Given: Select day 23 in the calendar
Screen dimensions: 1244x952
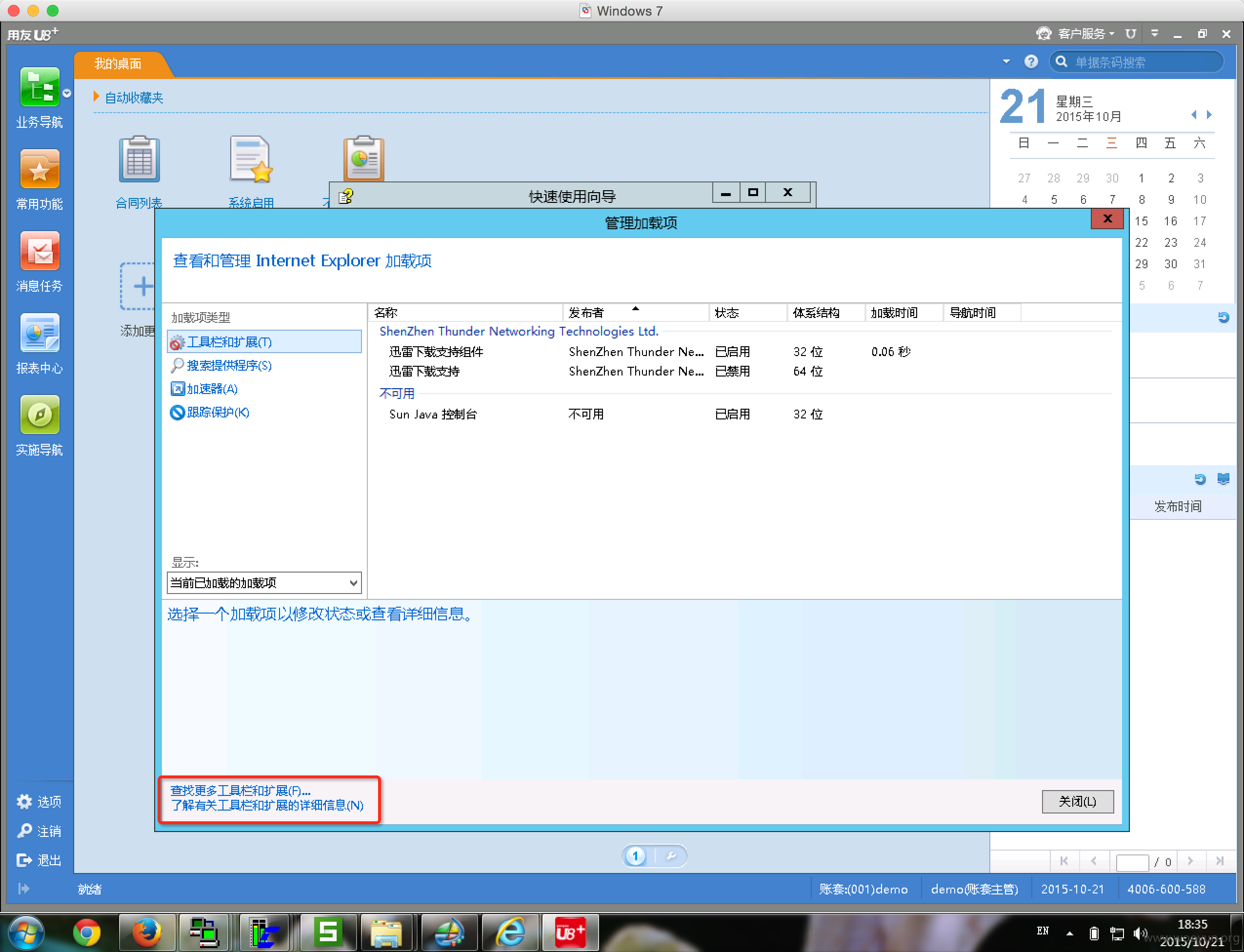Looking at the screenshot, I should click(x=1170, y=242).
